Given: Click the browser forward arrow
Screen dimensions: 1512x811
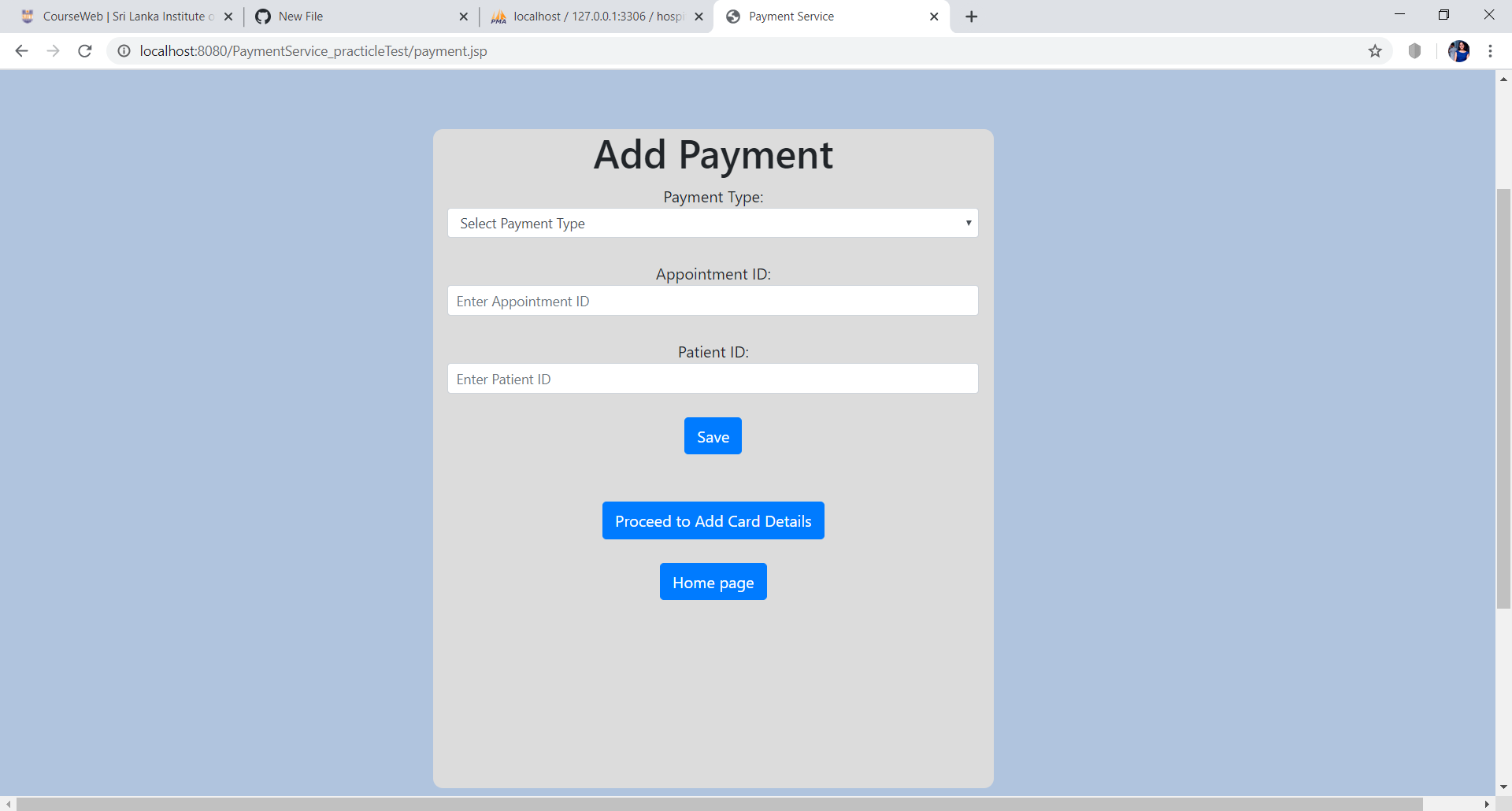Looking at the screenshot, I should (x=53, y=51).
